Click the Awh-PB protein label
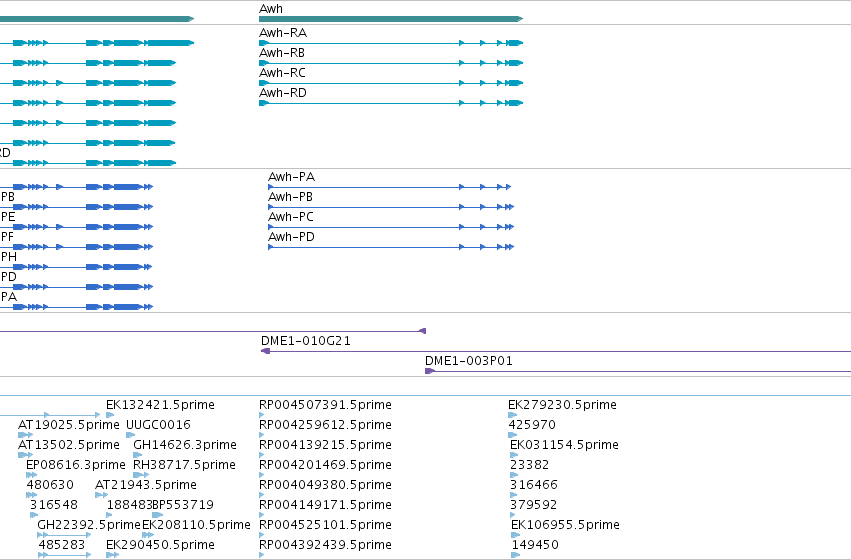Screen dimensions: 851x560 tap(291, 197)
